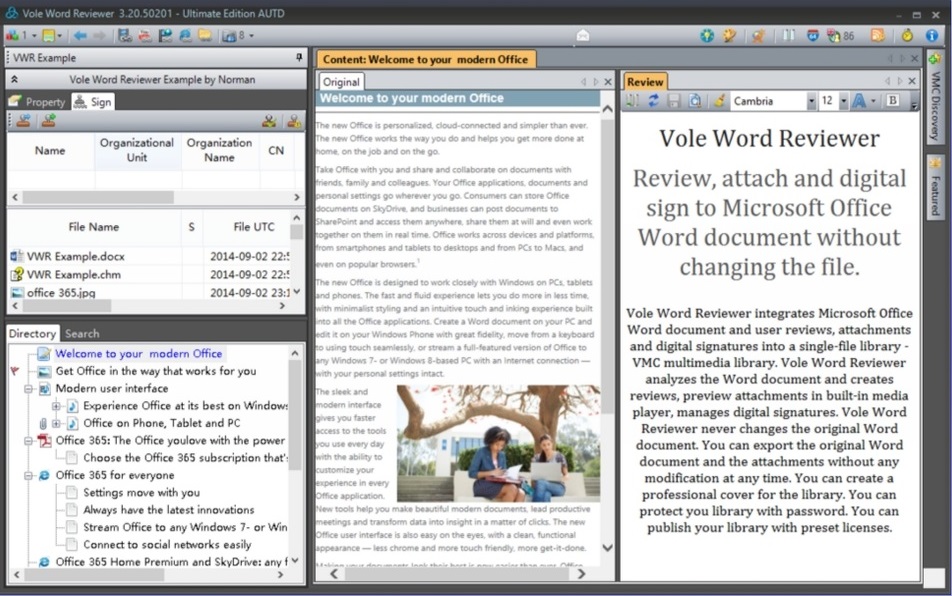Viewport: 952px width, 596px height.
Task: Click the Internet Explorer icon in main toolbar
Action: point(185,36)
